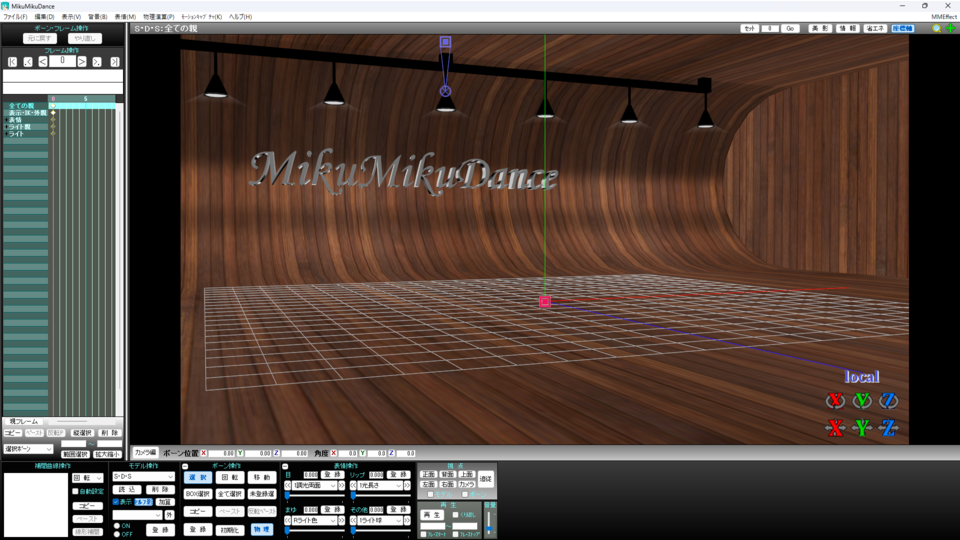Toggle the ボーン checkbox in view panel
The height and width of the screenshot is (540, 960).
(465, 494)
